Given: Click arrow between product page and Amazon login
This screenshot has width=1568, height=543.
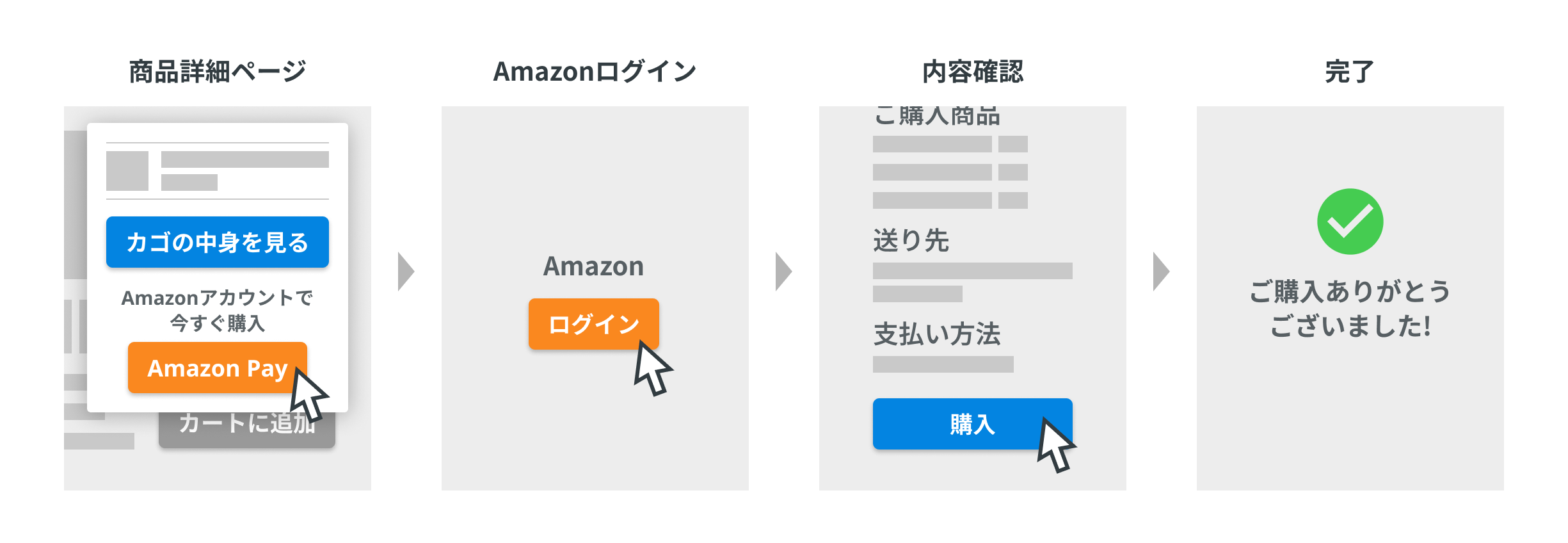Looking at the screenshot, I should 406,271.
